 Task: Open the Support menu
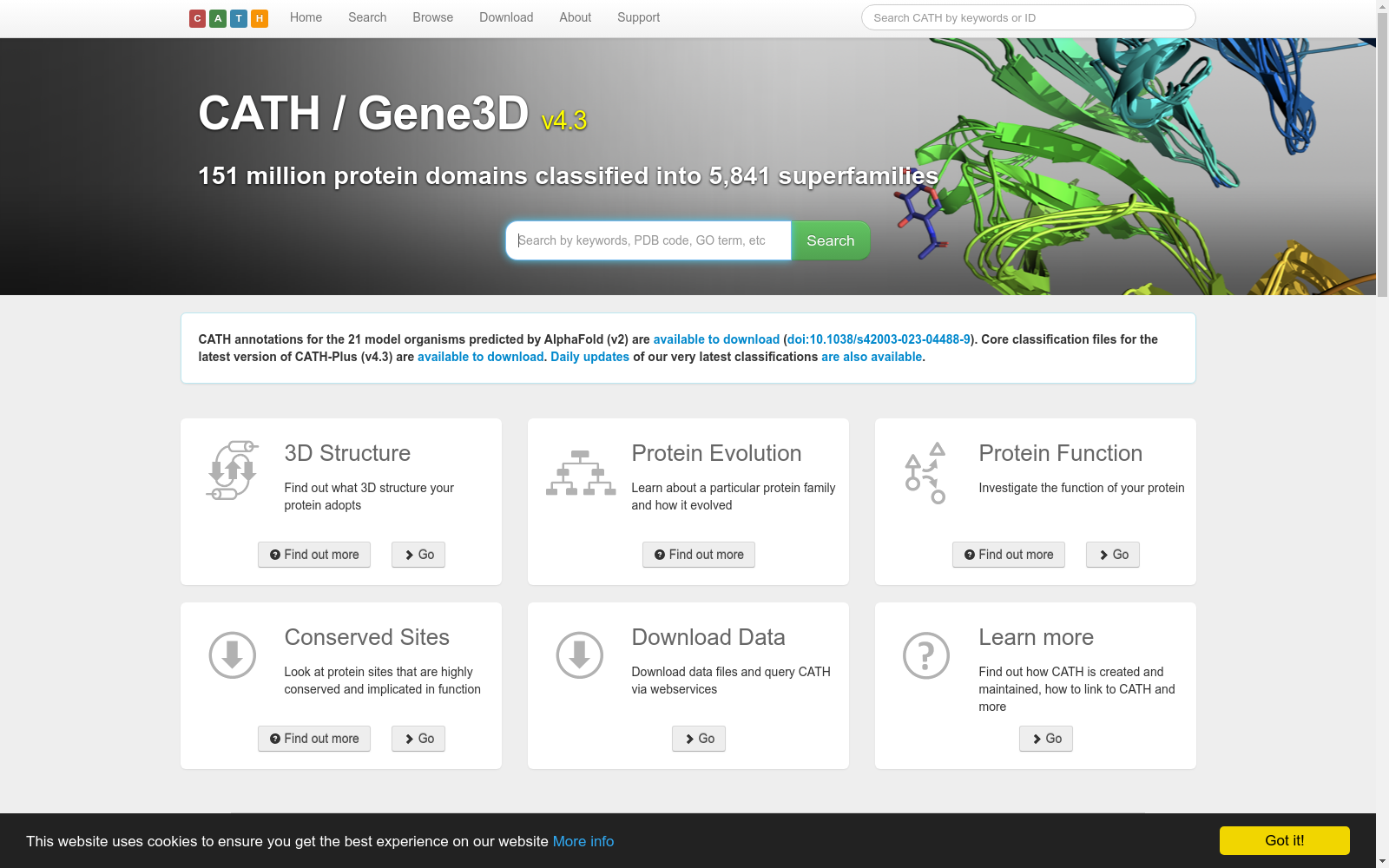point(638,17)
